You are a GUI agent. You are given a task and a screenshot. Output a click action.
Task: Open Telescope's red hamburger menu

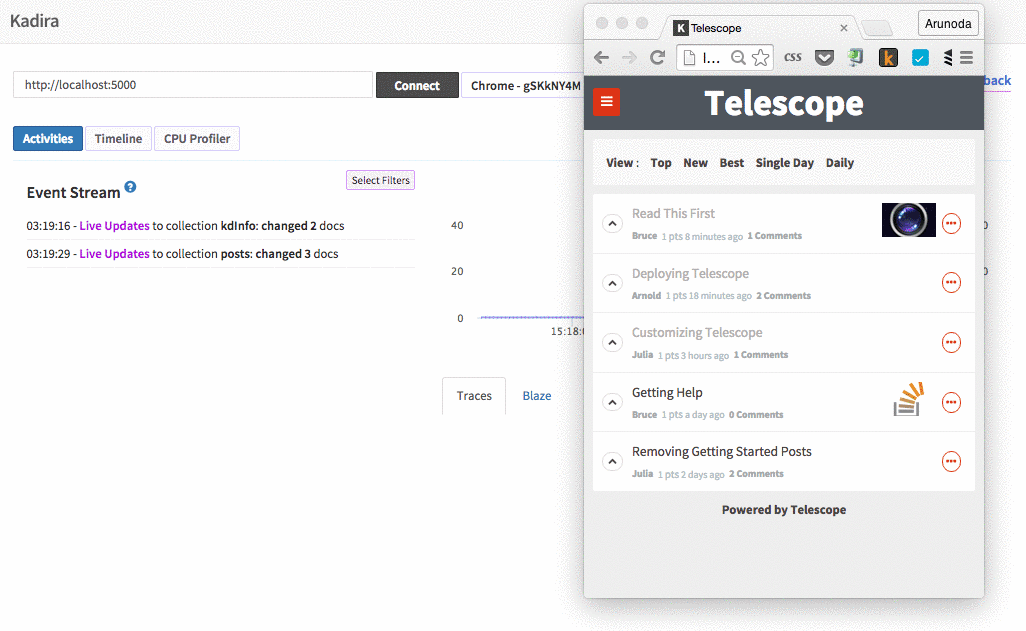(x=607, y=101)
